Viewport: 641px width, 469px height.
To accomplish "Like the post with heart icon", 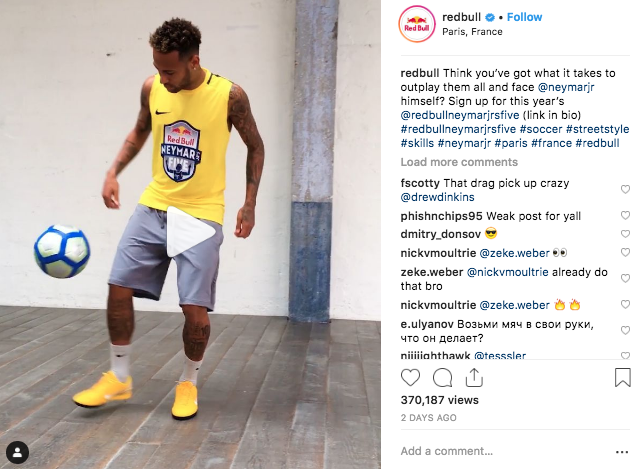I will tap(410, 377).
